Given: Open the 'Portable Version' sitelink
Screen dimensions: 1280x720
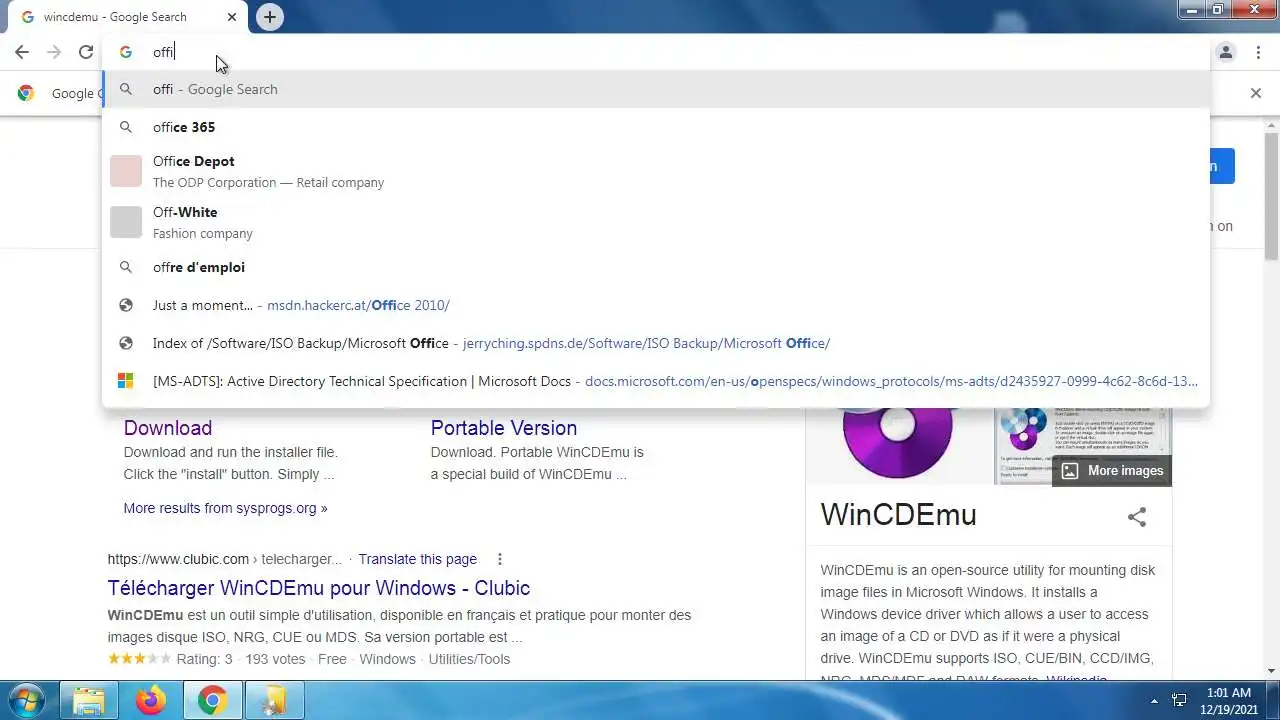Looking at the screenshot, I should (504, 428).
